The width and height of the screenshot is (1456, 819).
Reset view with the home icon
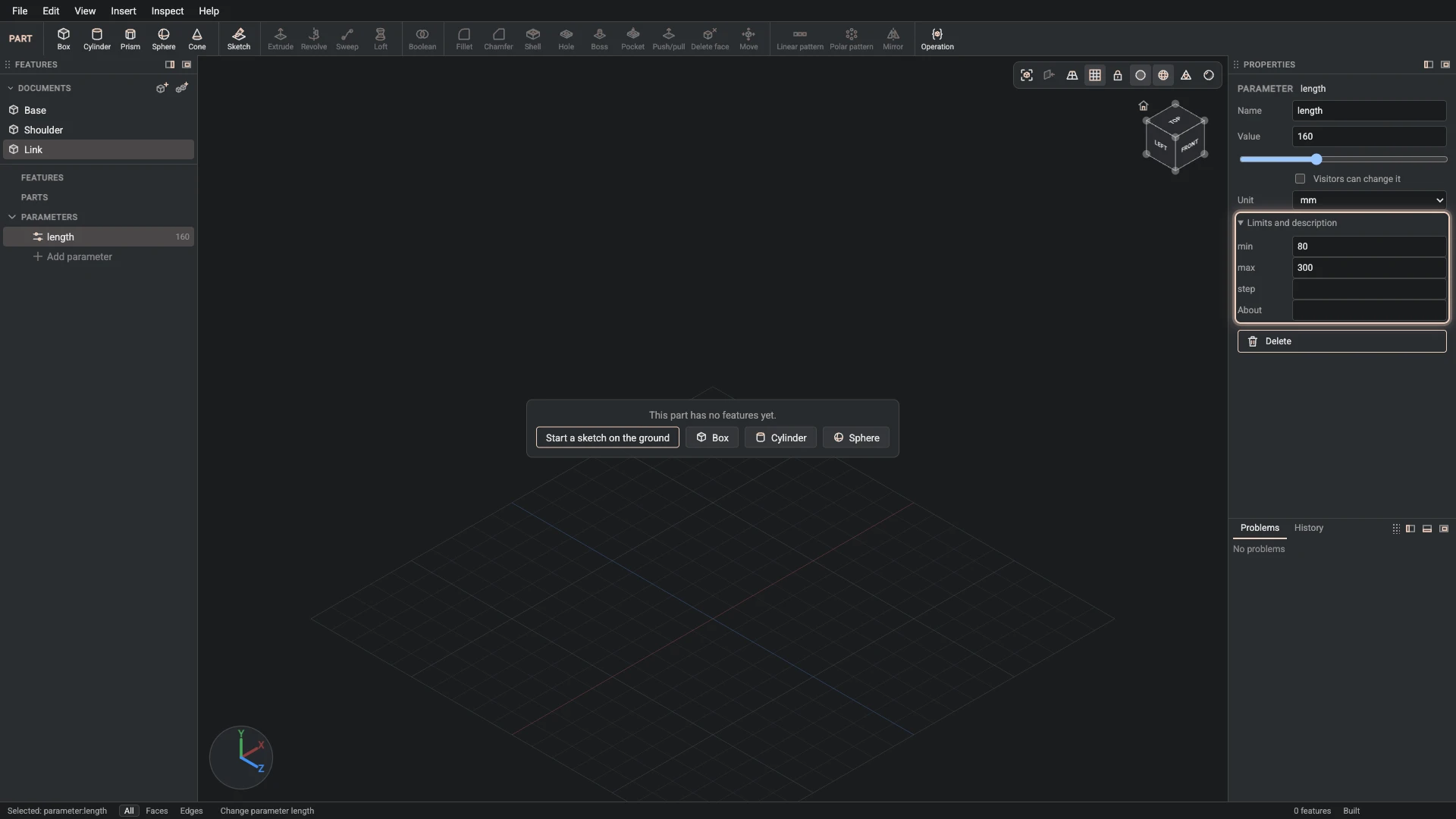pos(1144,105)
